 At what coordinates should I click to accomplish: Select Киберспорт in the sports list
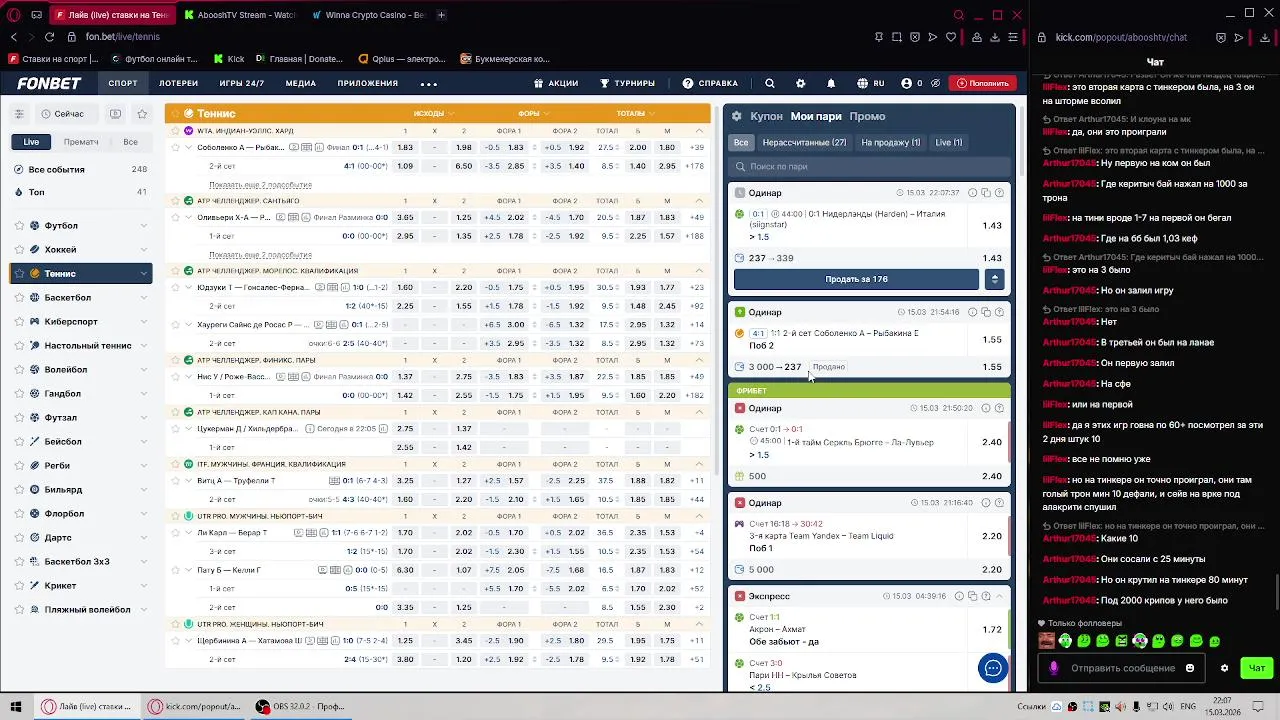71,322
